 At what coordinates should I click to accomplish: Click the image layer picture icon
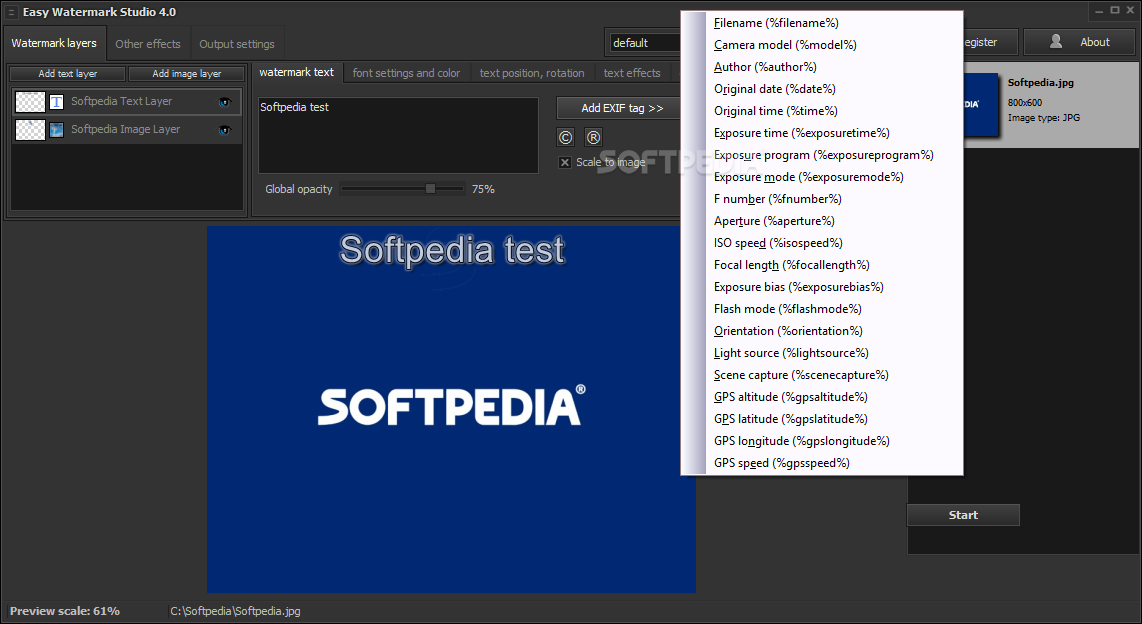pos(56,130)
